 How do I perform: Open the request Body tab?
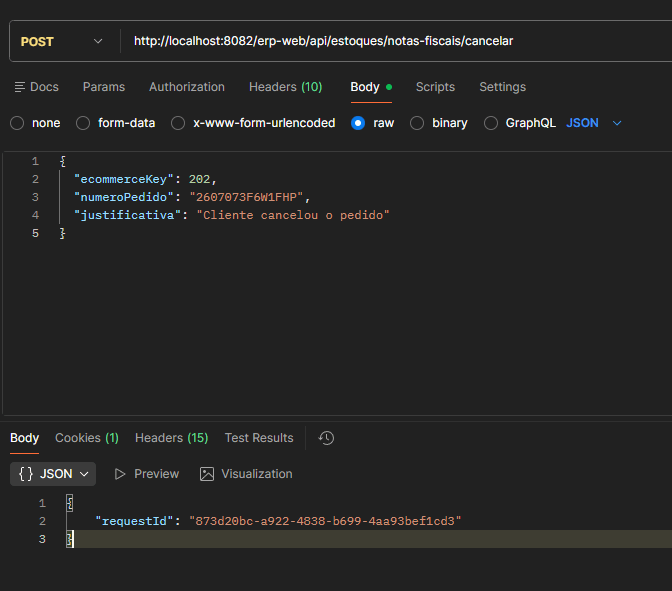[371, 87]
